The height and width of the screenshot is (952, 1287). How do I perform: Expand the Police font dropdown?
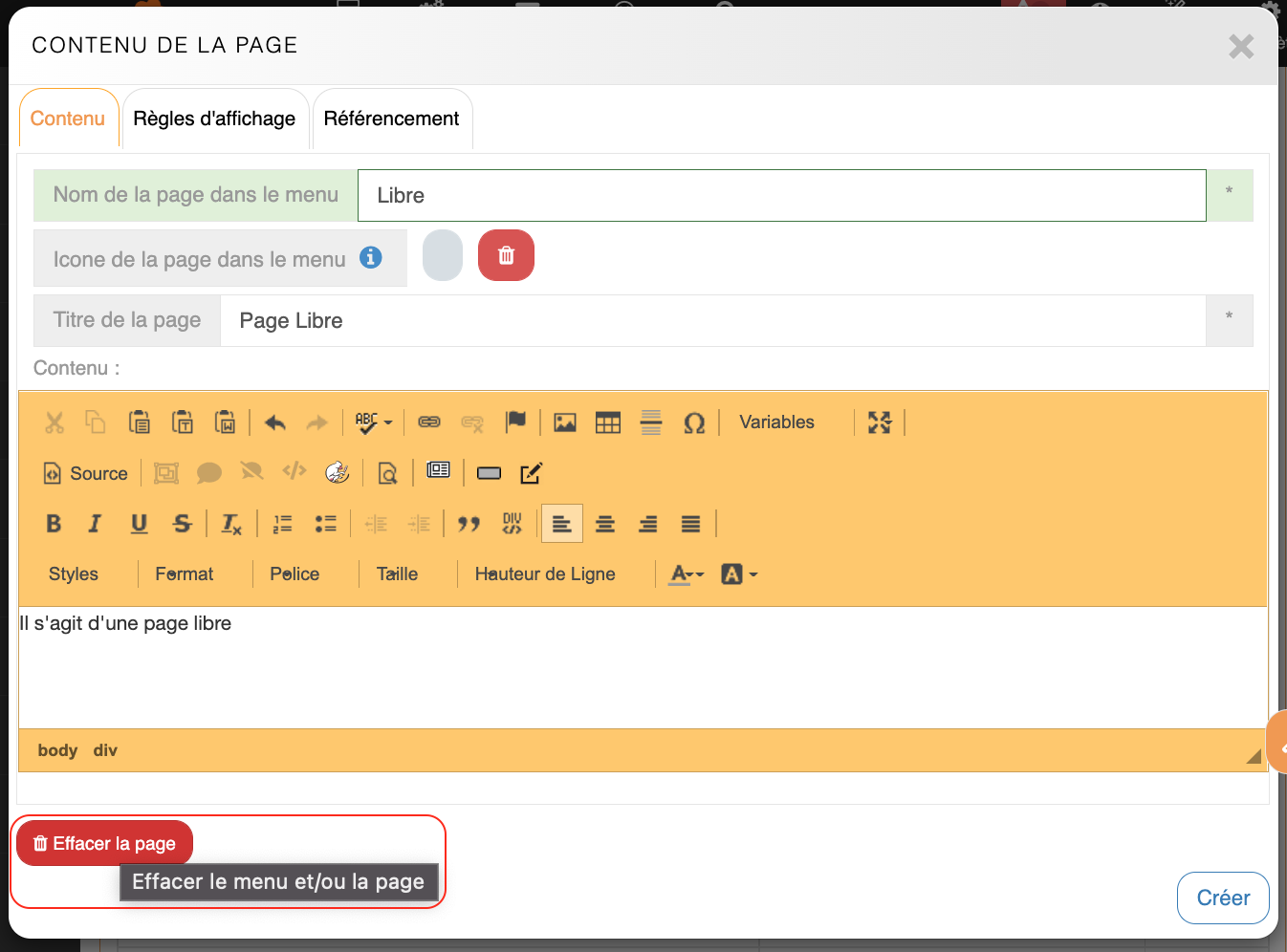pyautogui.click(x=294, y=574)
